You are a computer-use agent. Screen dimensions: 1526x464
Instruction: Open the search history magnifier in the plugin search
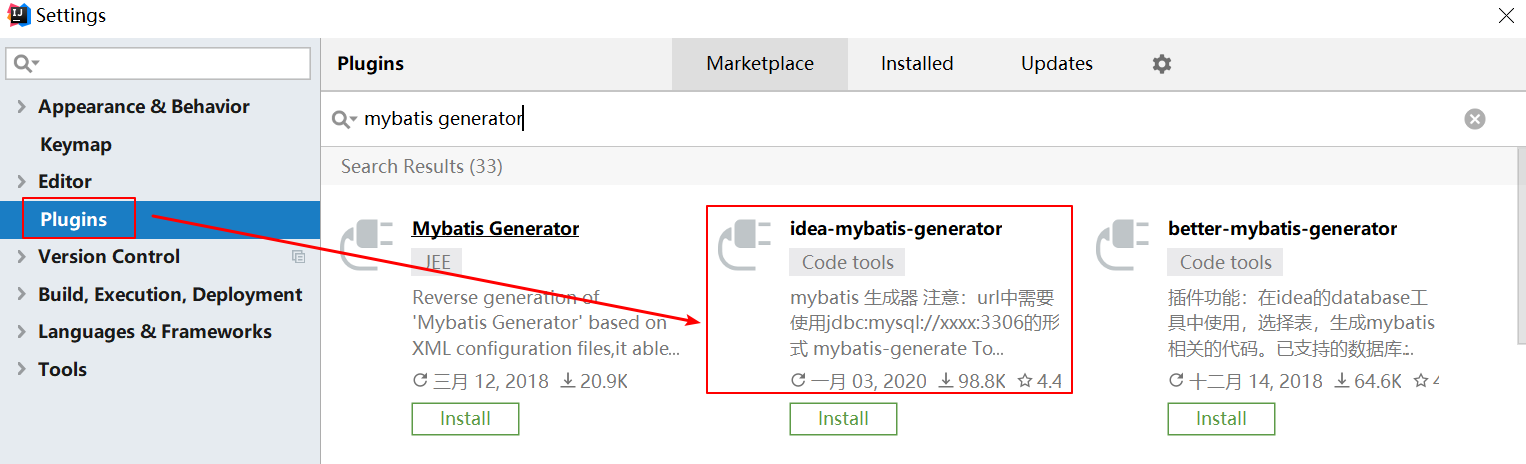345,119
